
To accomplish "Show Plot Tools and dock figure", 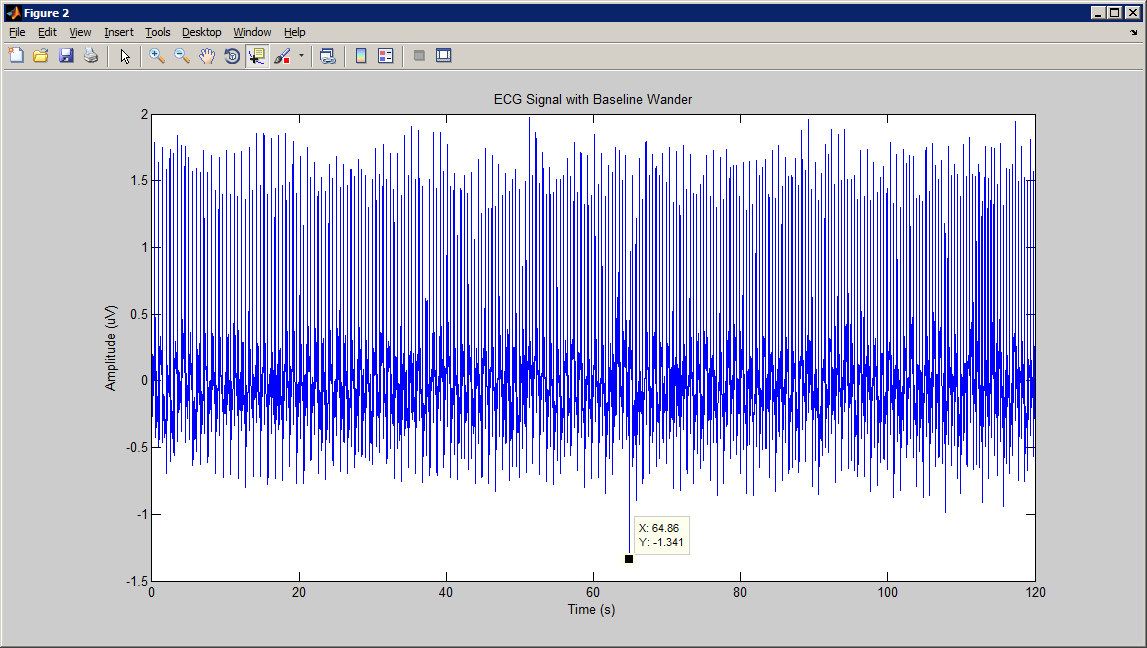I will [443, 55].
